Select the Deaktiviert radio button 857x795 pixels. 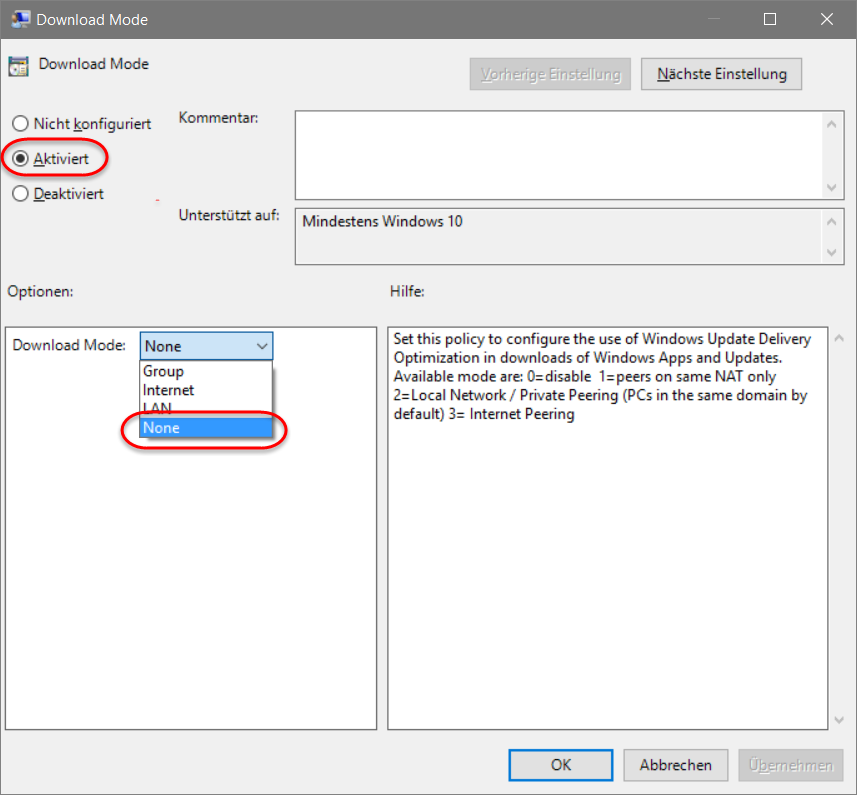(20, 193)
